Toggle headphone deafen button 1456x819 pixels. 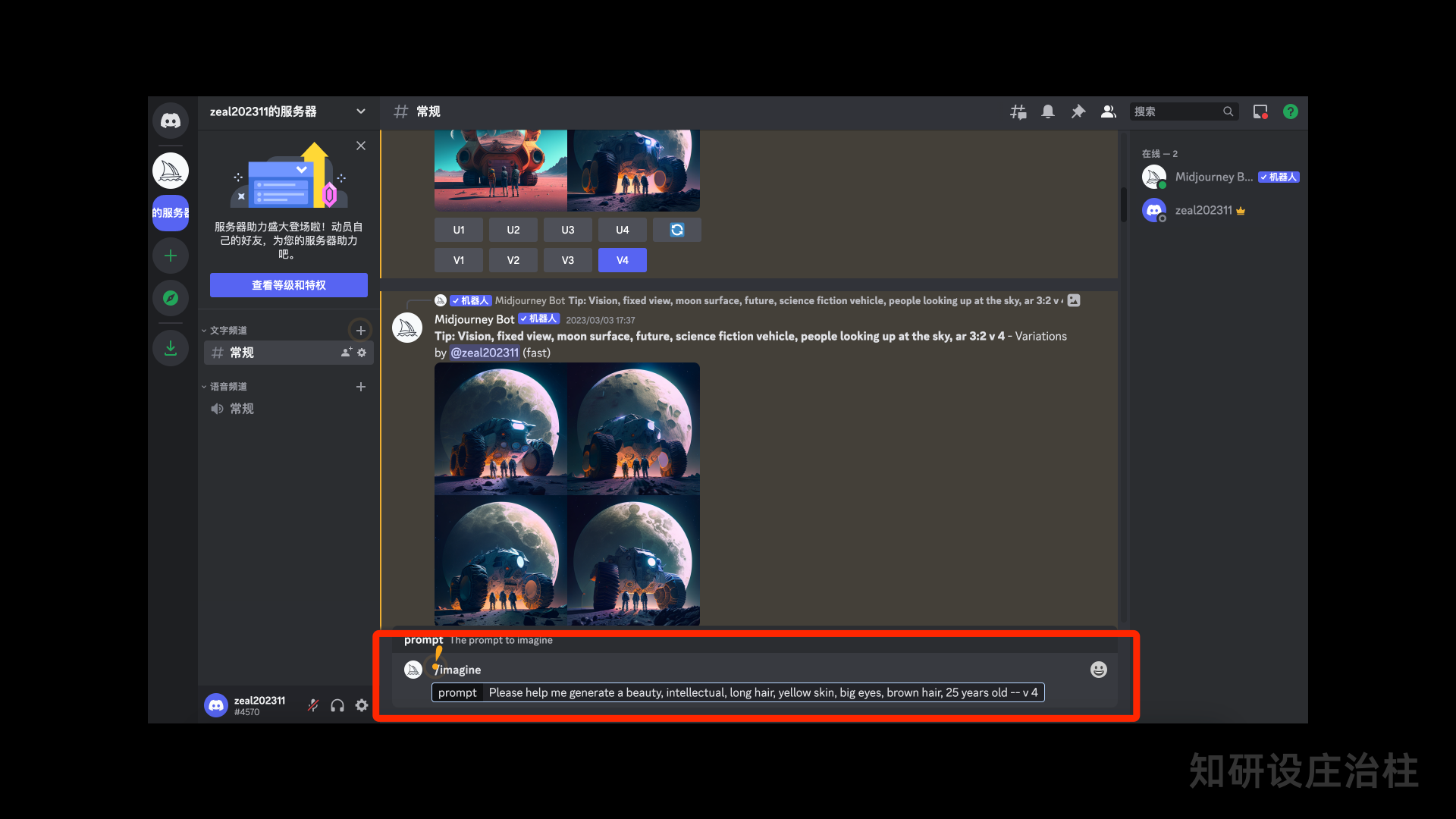point(337,705)
